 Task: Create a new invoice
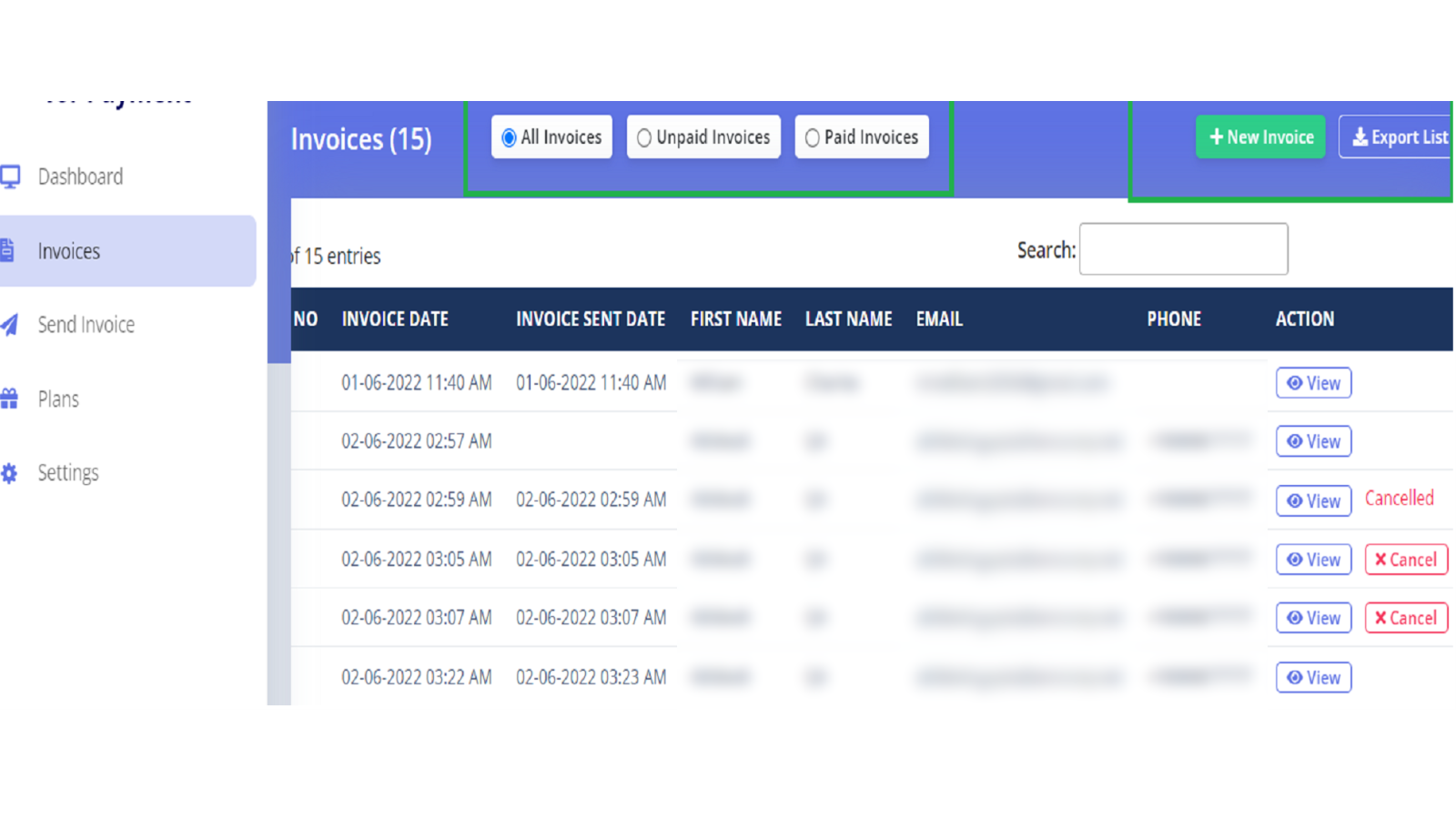click(x=1260, y=136)
